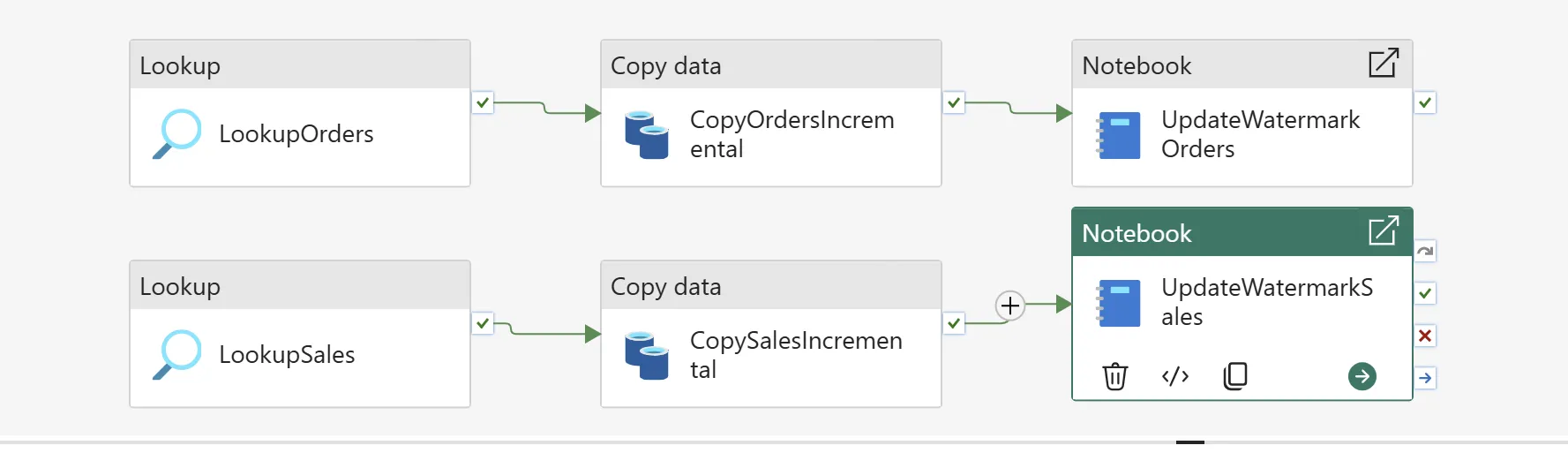
Task: Select the CopyOrdersIncremental activity name
Action: 792,134
